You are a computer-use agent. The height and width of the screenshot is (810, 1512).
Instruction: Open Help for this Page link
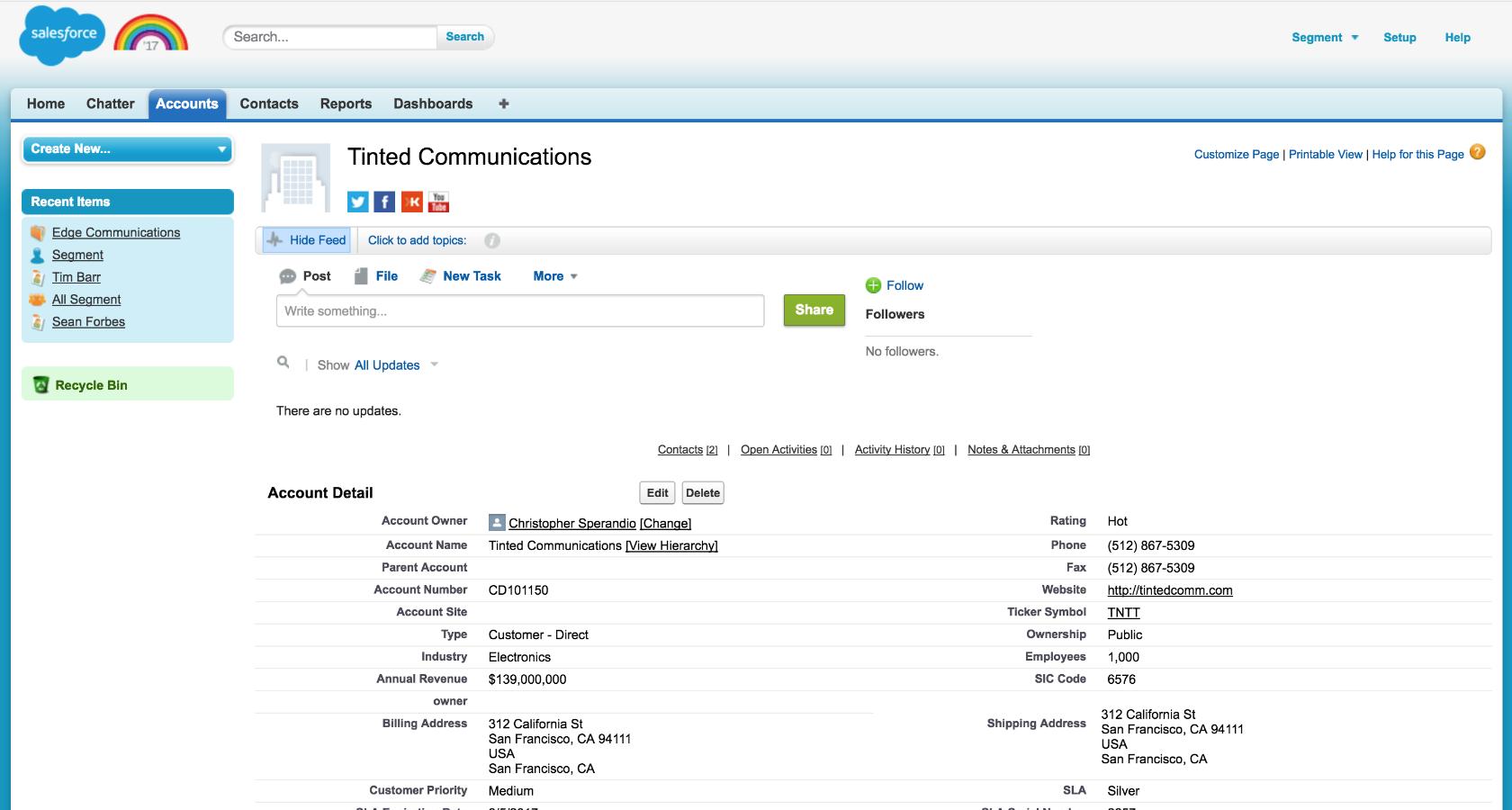(x=1417, y=154)
